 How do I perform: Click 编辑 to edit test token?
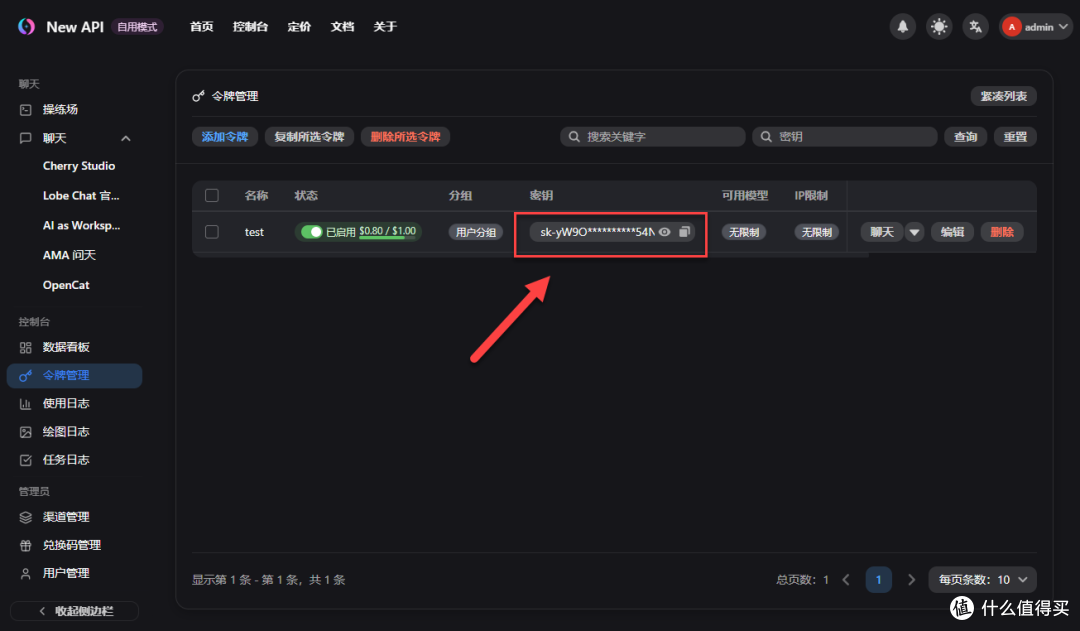[953, 232]
